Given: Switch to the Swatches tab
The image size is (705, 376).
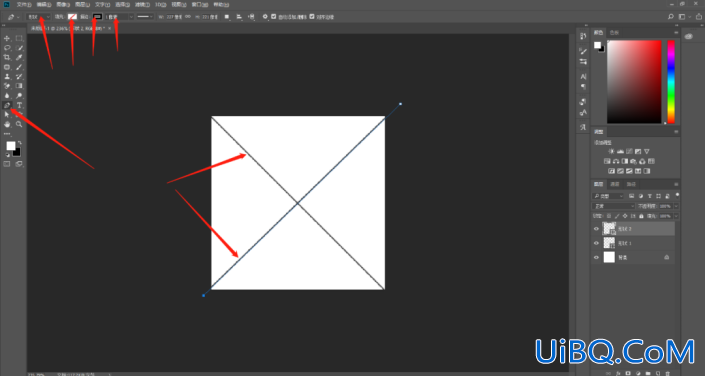Looking at the screenshot, I should pos(614,33).
